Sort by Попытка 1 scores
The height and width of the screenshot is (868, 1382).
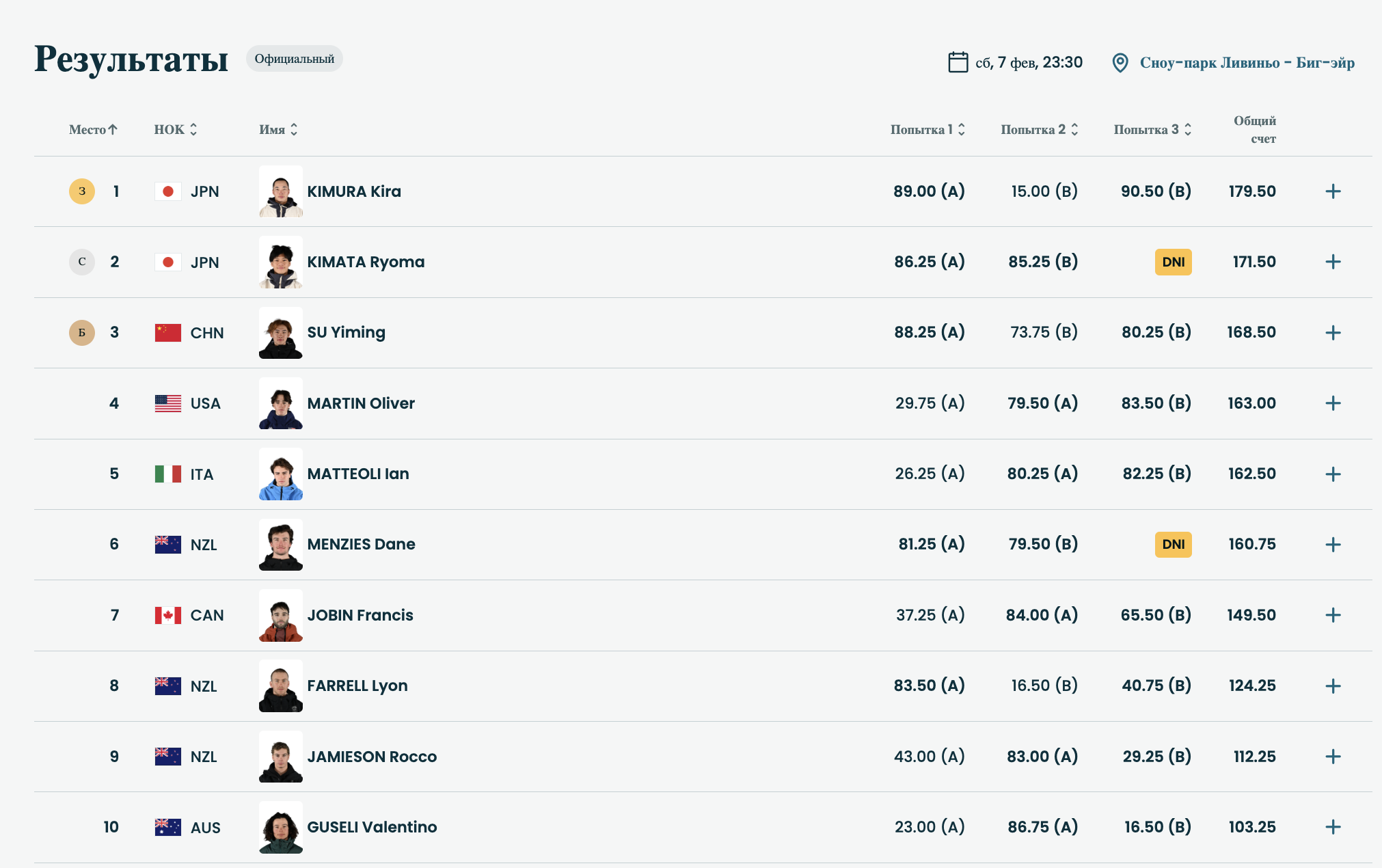click(x=927, y=129)
